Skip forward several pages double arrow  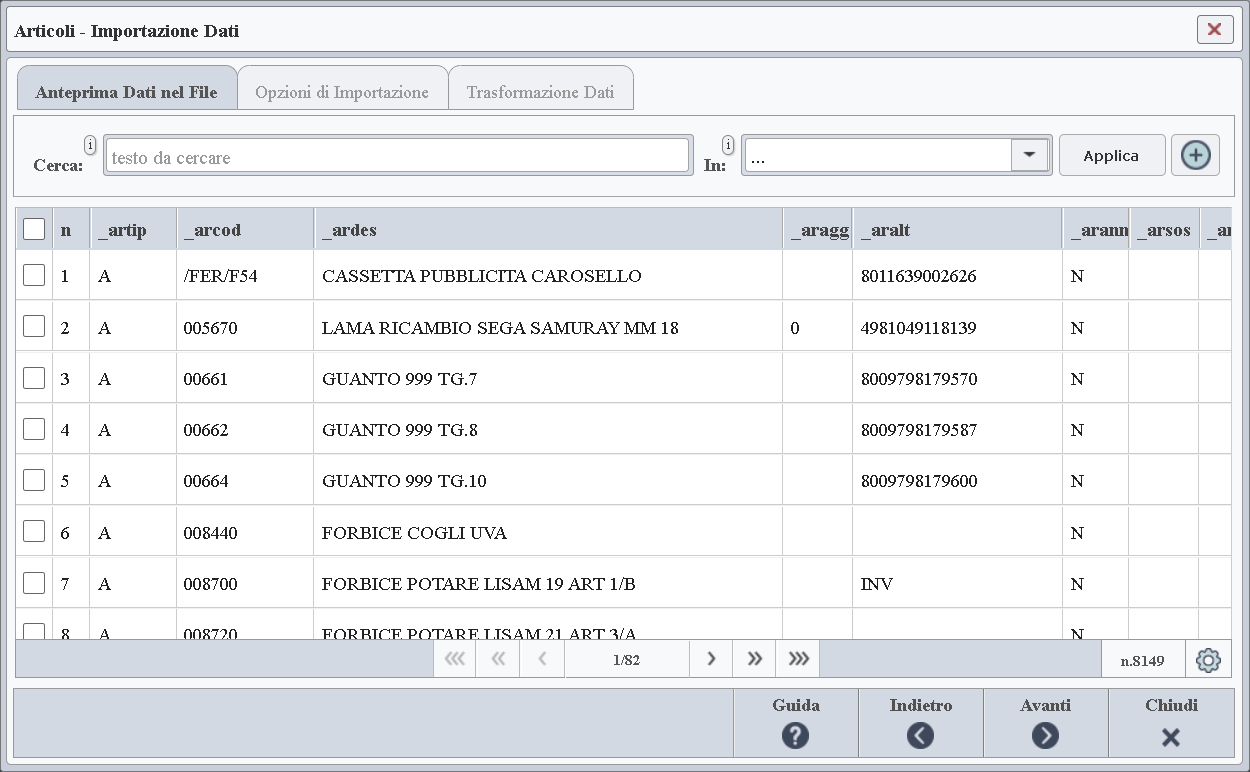click(x=755, y=659)
